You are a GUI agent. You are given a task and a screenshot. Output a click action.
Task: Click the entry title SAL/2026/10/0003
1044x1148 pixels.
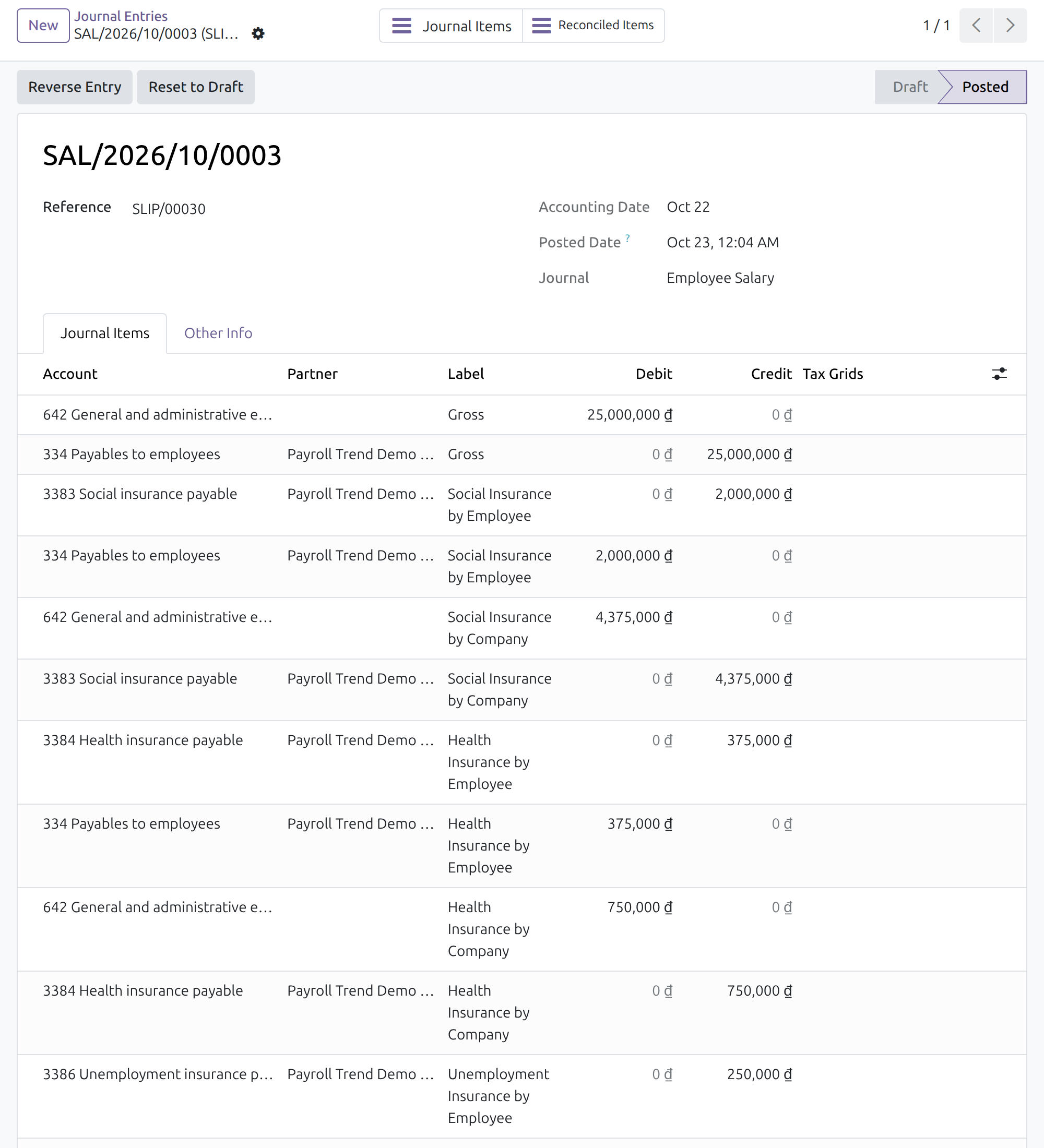[162, 156]
